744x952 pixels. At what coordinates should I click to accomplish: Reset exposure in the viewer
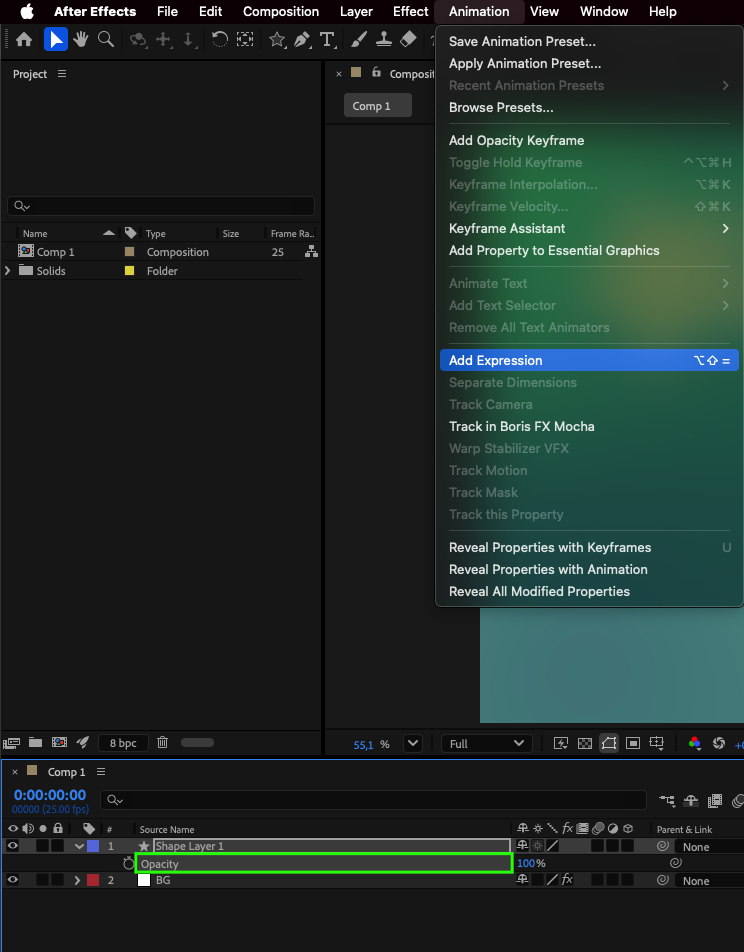pos(719,743)
